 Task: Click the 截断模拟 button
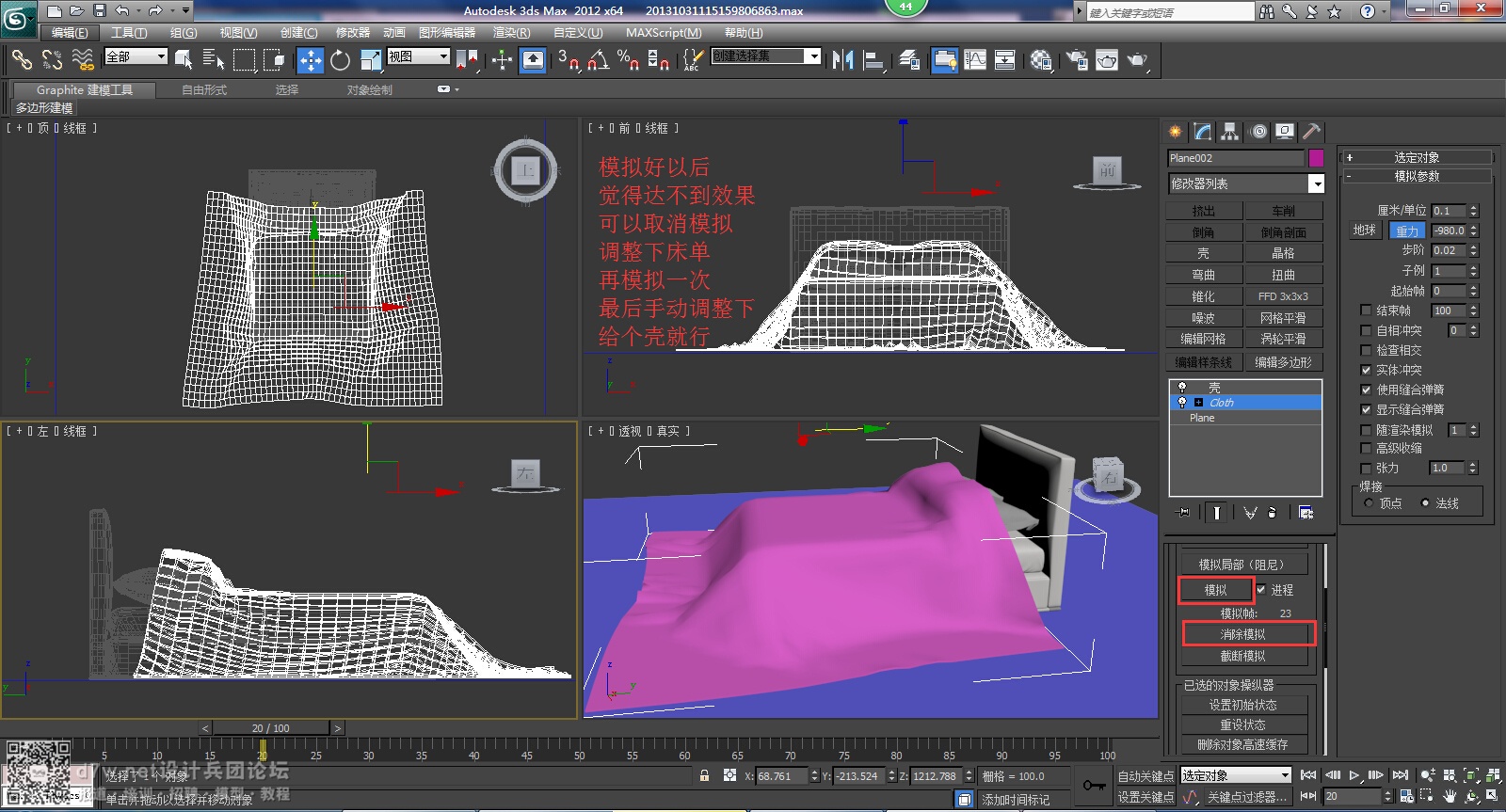coord(1243,656)
